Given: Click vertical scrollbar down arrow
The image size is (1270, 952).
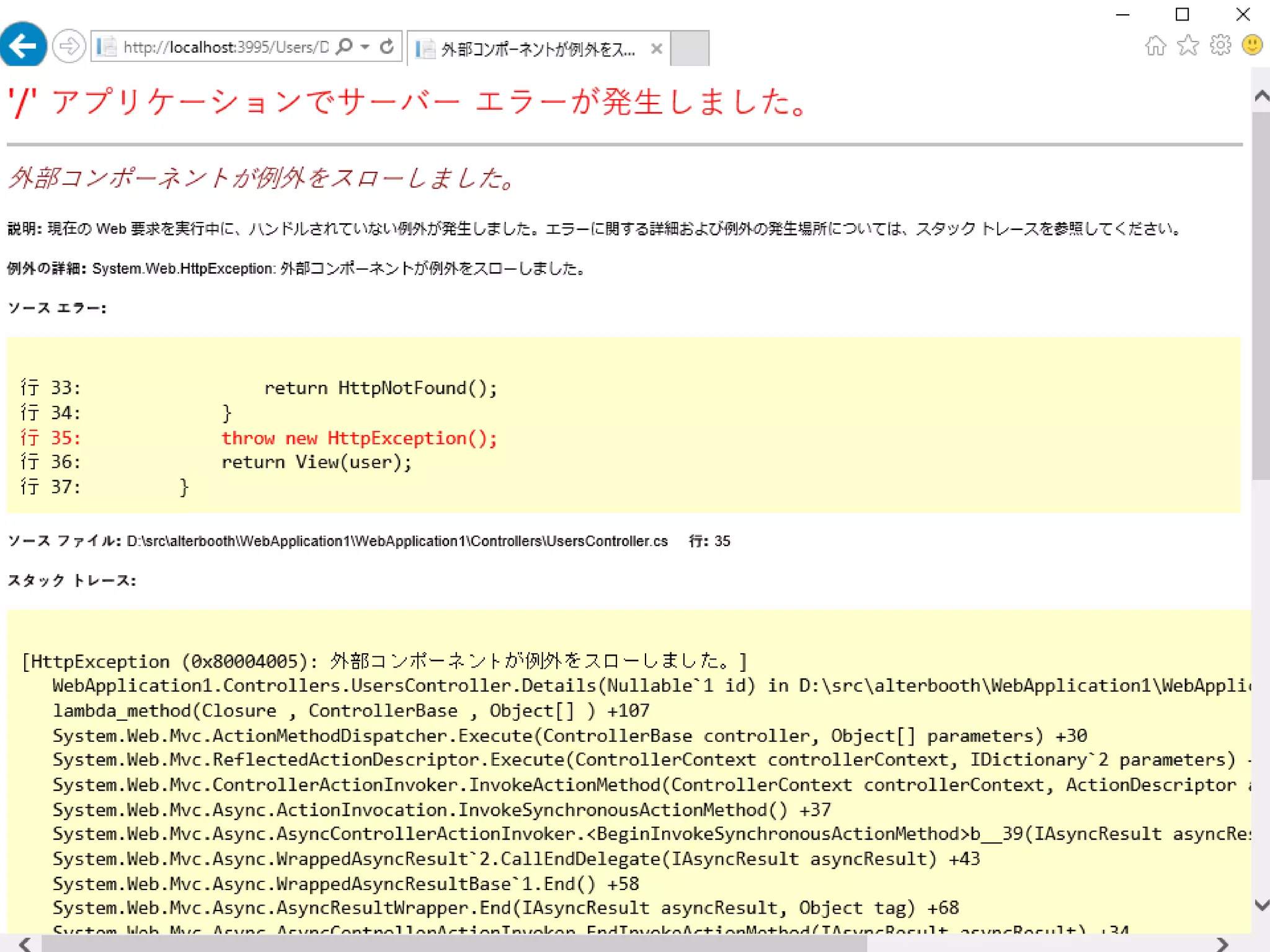Looking at the screenshot, I should (x=1261, y=905).
